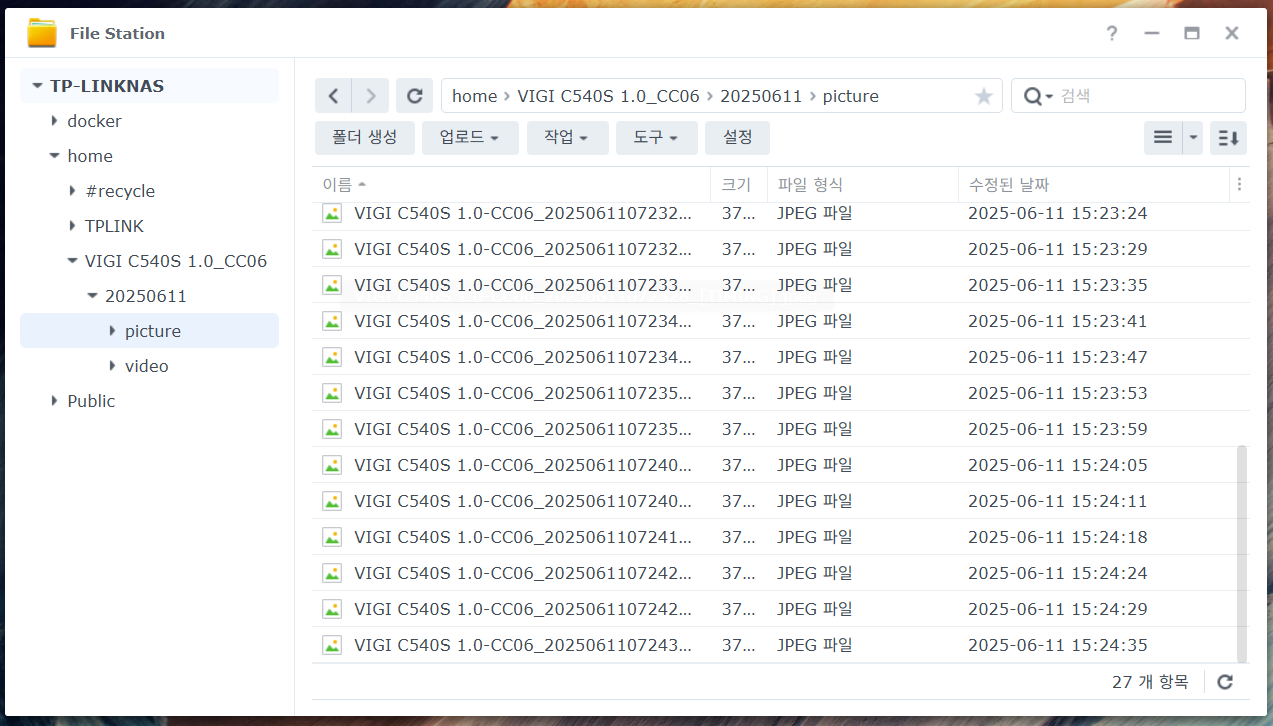1273x726 pixels.
Task: Open view mode dropdown arrow
Action: [x=1192, y=138]
